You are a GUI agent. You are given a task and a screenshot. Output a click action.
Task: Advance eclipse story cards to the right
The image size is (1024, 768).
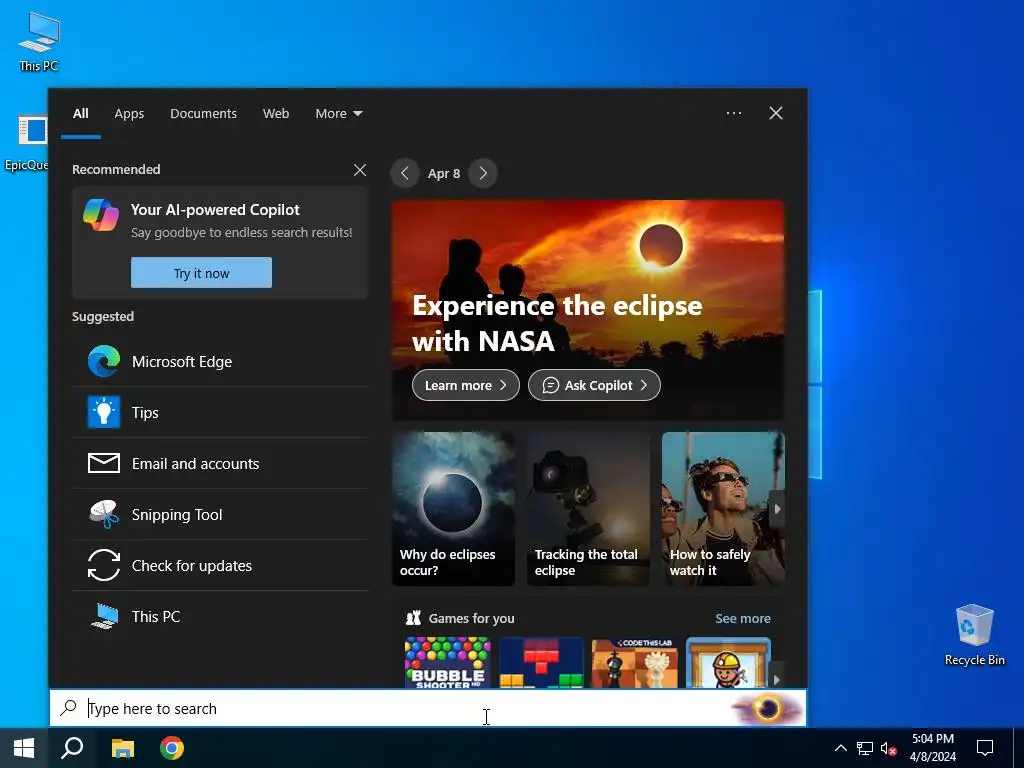click(776, 509)
